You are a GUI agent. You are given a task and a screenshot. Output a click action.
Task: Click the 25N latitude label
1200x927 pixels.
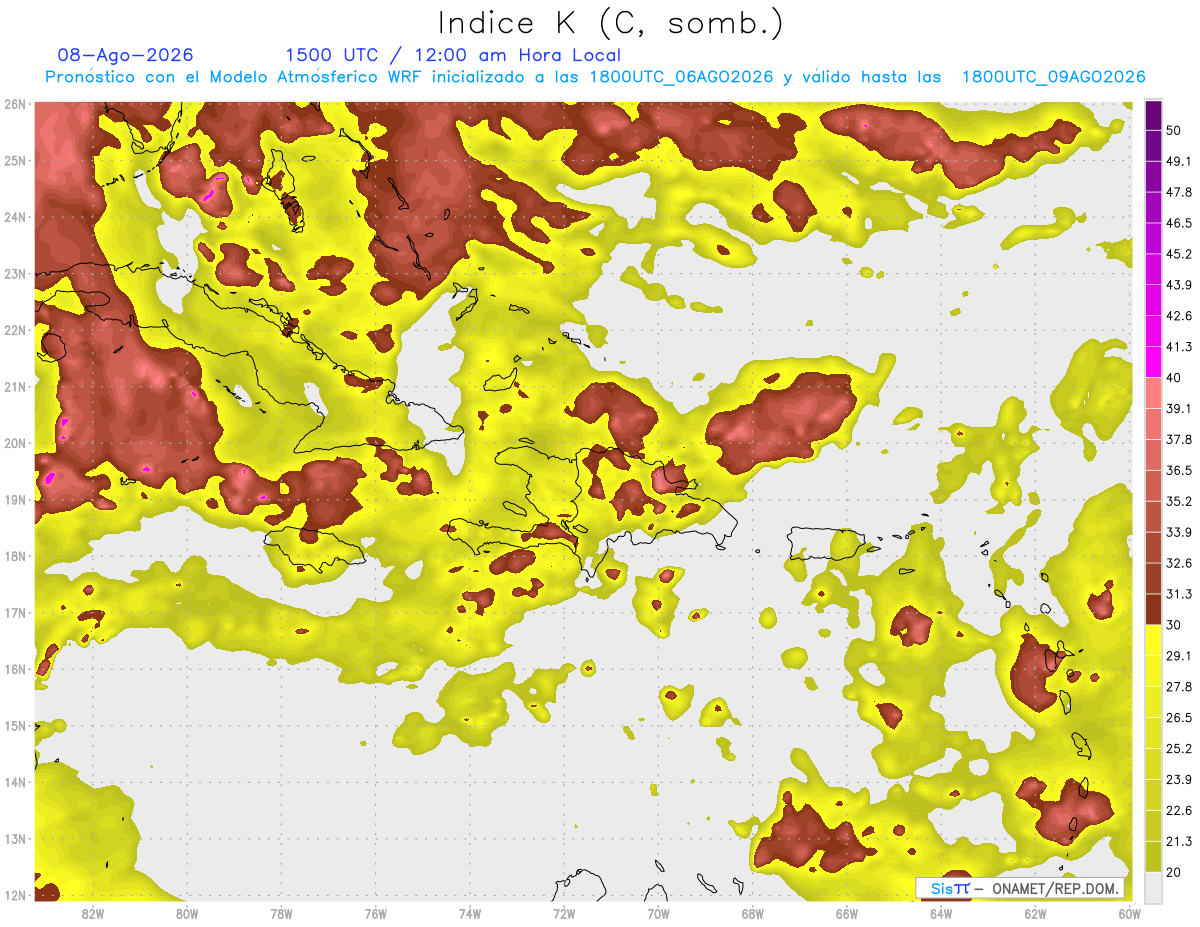14,161
